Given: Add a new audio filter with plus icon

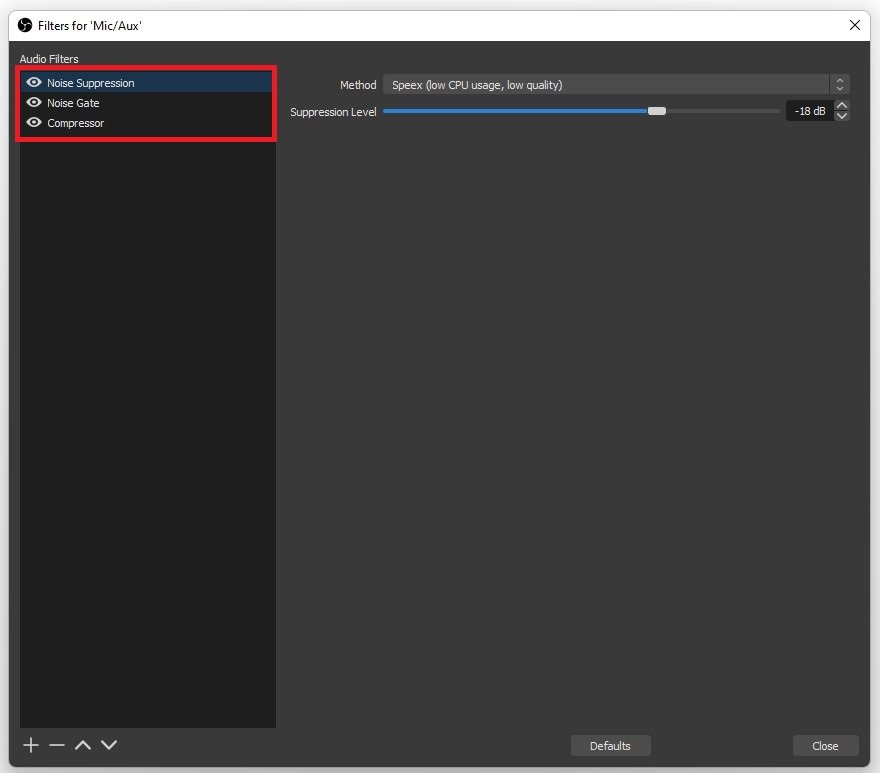Looking at the screenshot, I should (31, 745).
